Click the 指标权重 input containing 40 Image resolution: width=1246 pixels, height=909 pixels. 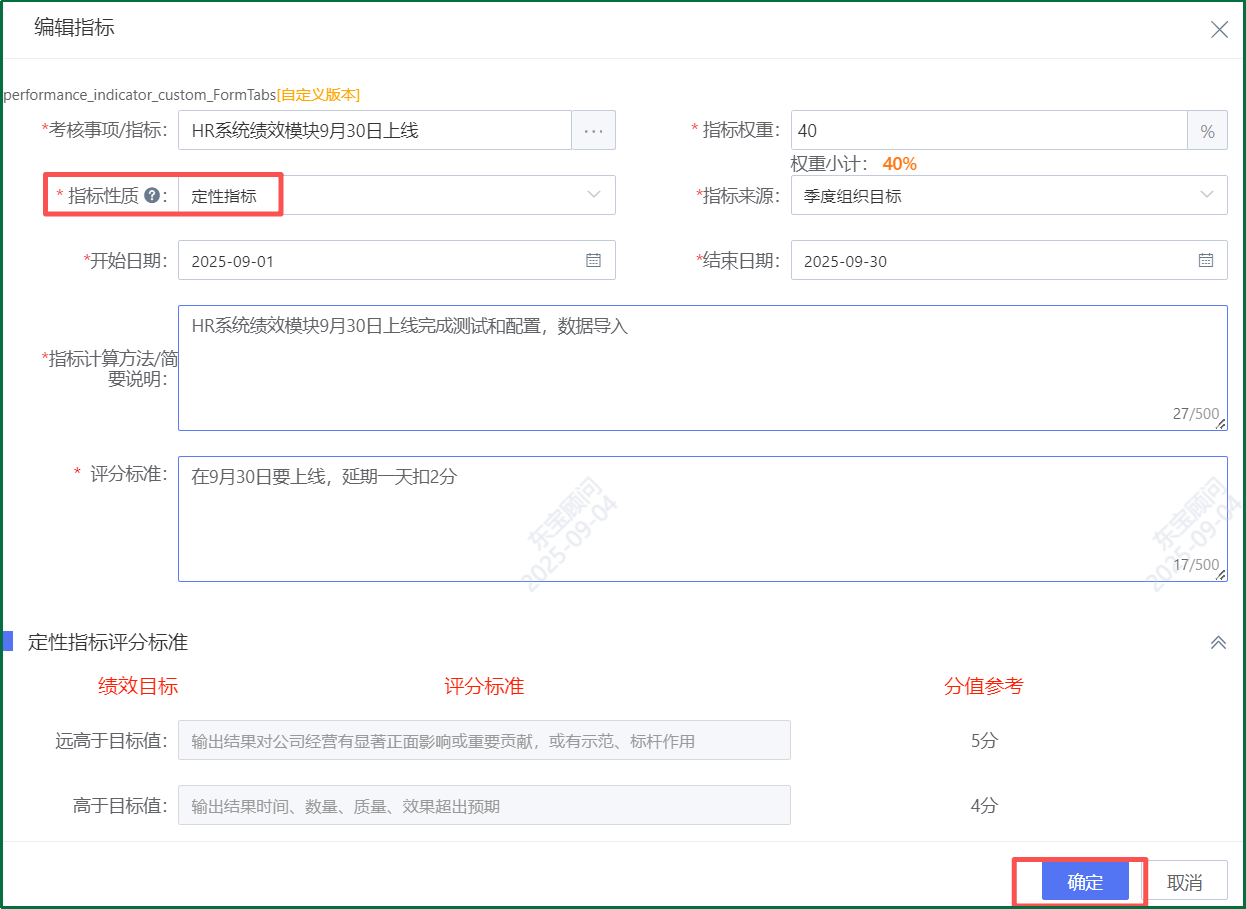pyautogui.click(x=988, y=131)
